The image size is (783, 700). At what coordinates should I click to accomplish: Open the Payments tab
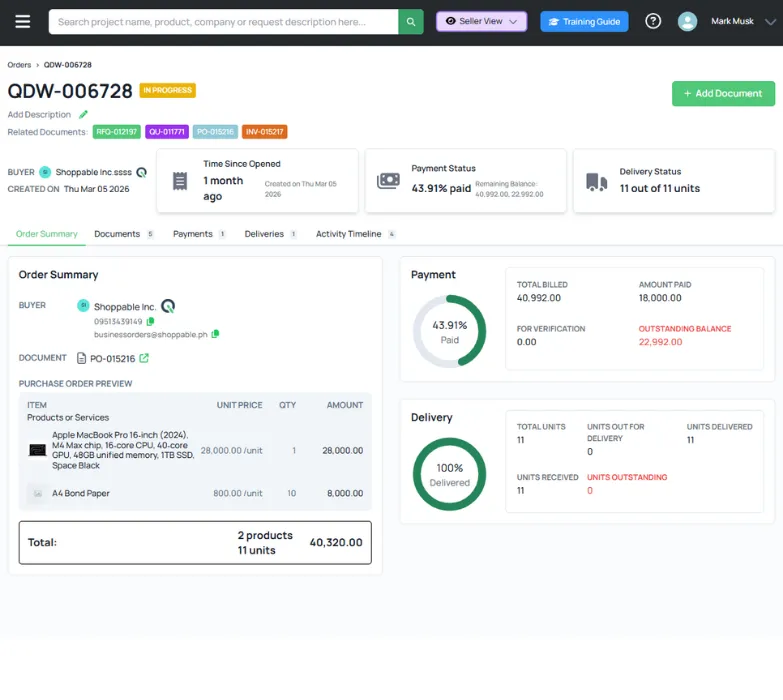pyautogui.click(x=199, y=234)
